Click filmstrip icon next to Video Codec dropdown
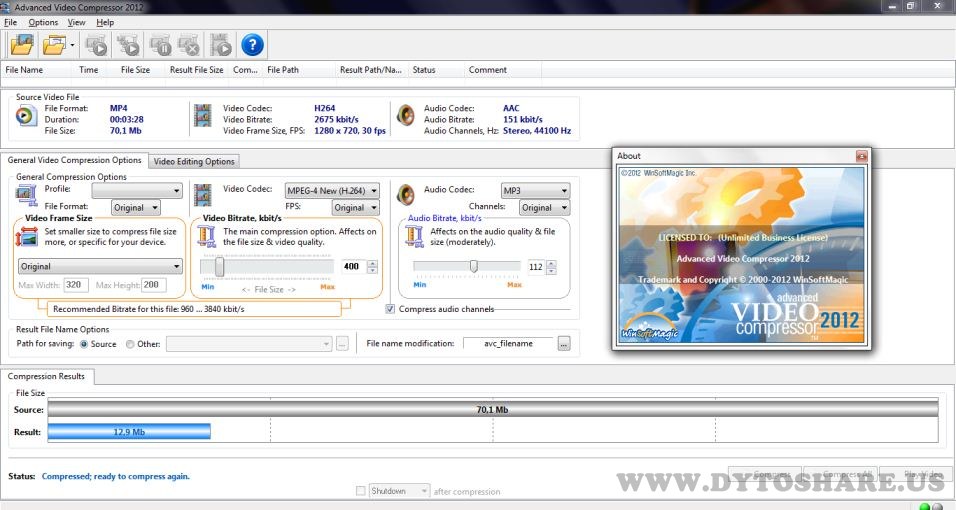Image resolution: width=956 pixels, height=510 pixels. (x=202, y=195)
